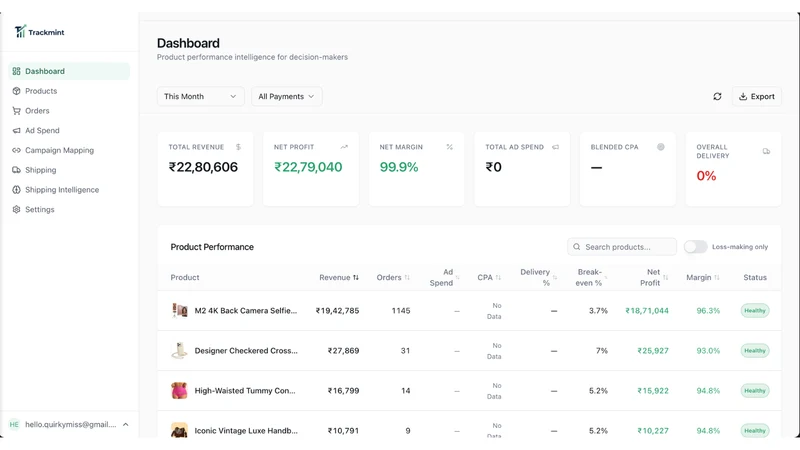Screen dimensions: 800x450
Task: Open the Settings page
Action: pos(69,209)
